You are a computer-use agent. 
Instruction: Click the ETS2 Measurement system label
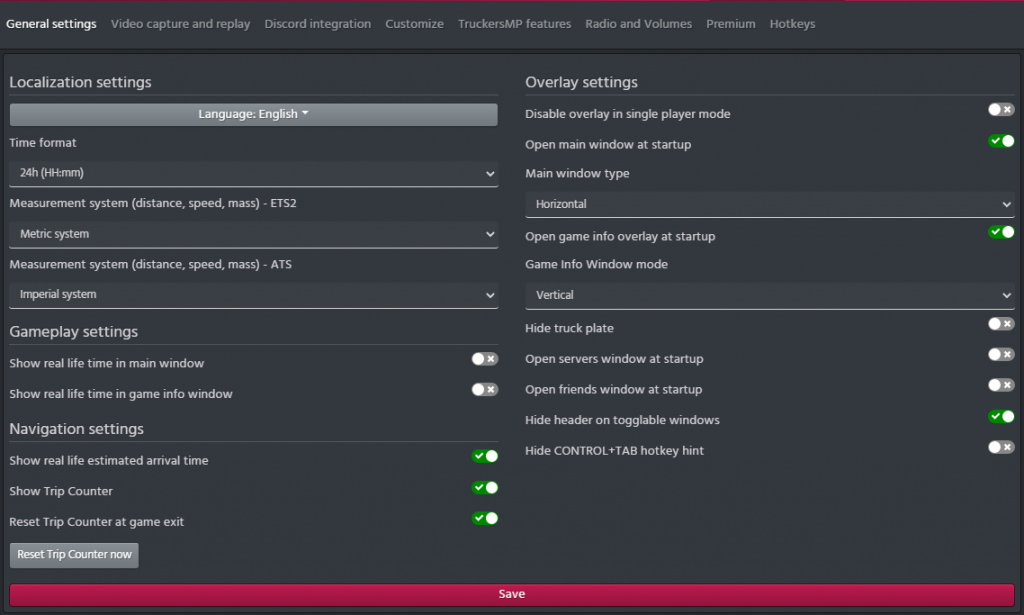click(153, 204)
